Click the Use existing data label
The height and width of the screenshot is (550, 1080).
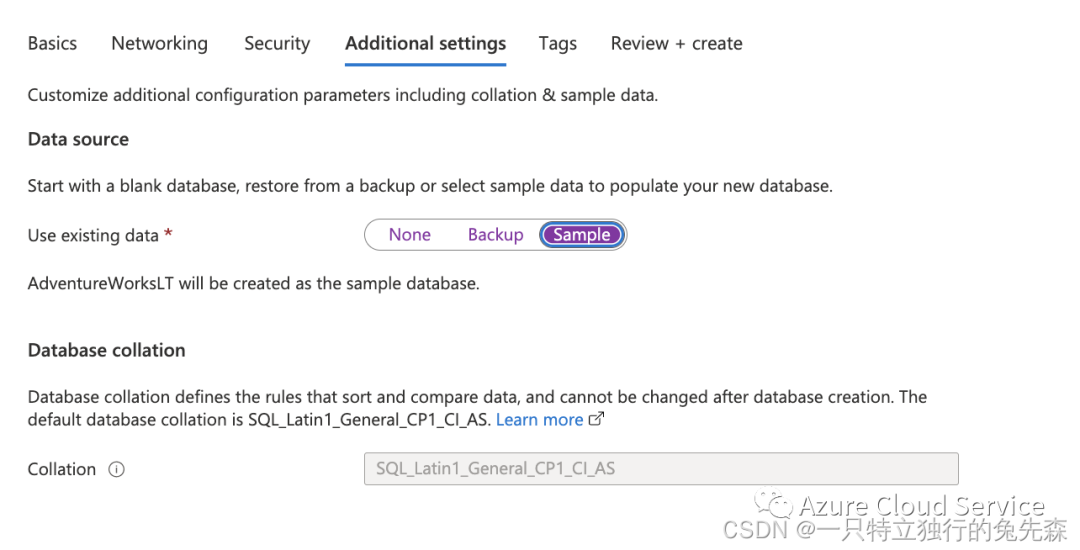93,236
